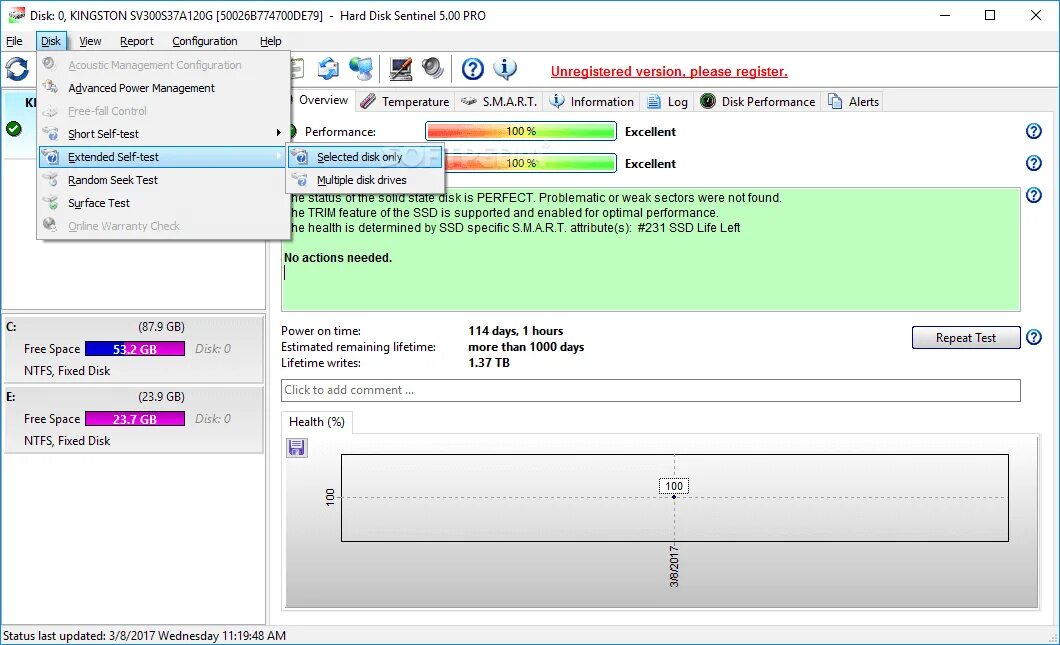Open the Configuration menu

(x=205, y=41)
